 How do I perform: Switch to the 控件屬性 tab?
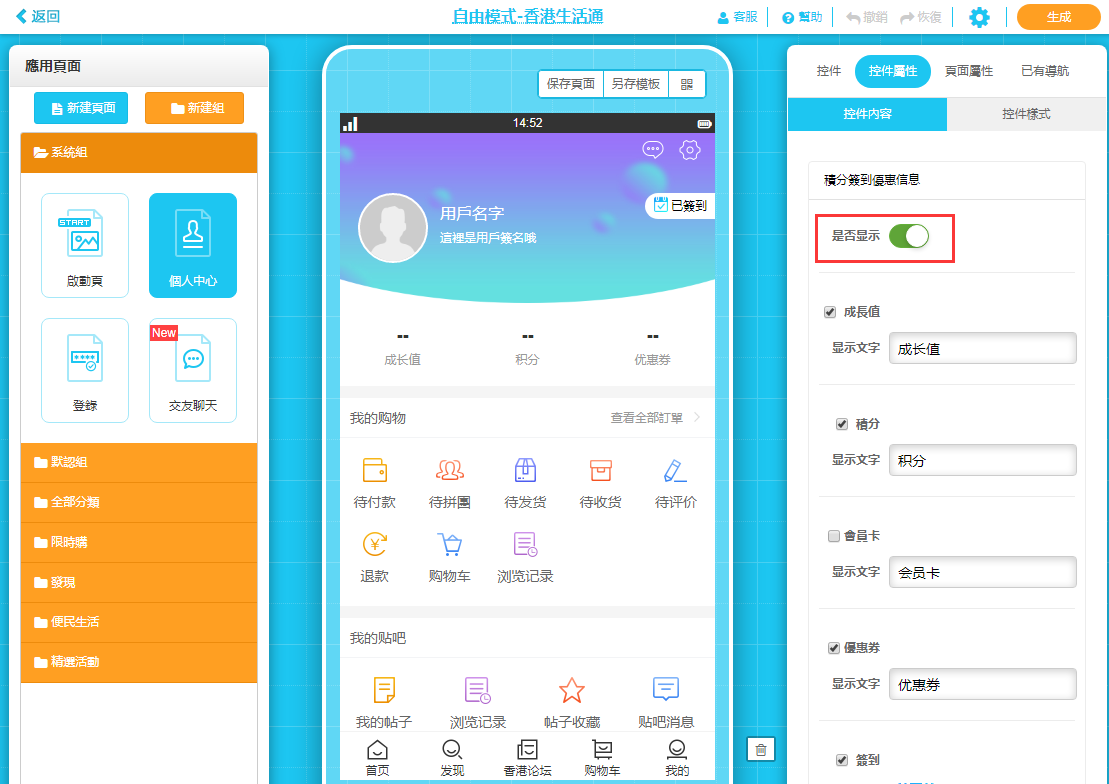point(893,71)
